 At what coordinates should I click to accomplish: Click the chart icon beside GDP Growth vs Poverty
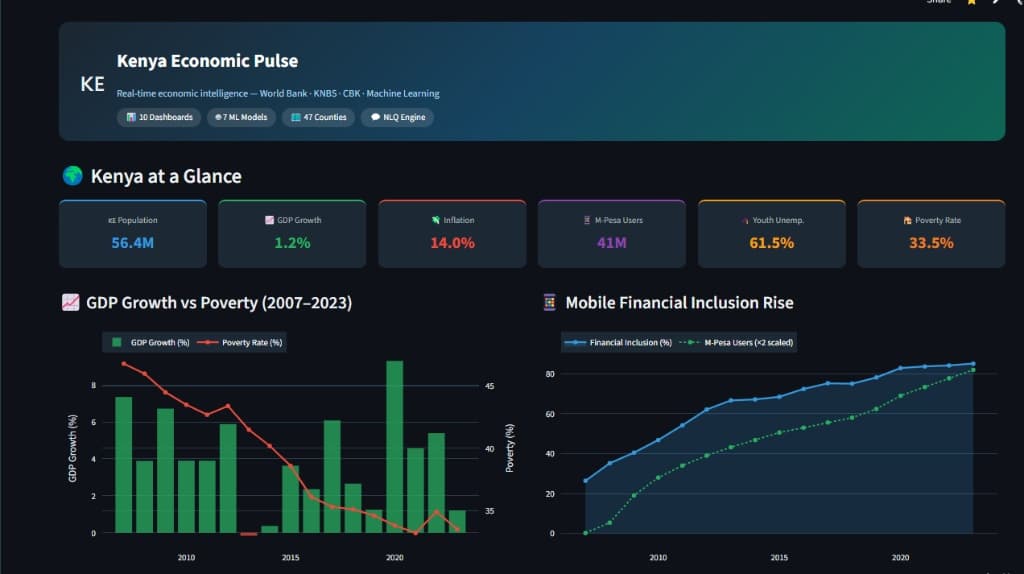point(71,302)
